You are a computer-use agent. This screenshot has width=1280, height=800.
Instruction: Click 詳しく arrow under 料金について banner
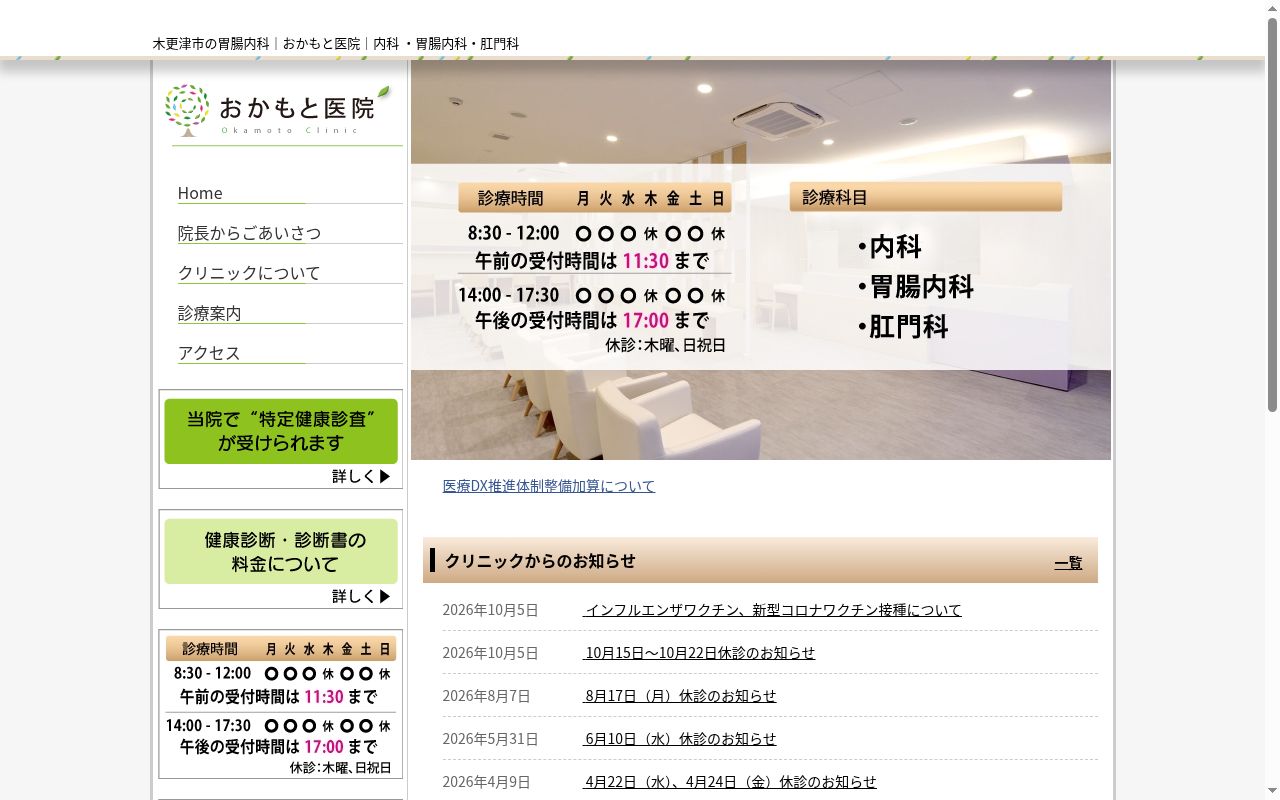pyautogui.click(x=362, y=596)
